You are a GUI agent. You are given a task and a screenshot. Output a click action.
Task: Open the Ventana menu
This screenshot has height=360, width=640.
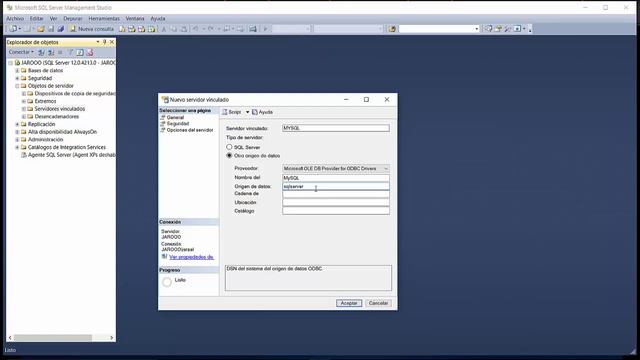[x=135, y=18]
